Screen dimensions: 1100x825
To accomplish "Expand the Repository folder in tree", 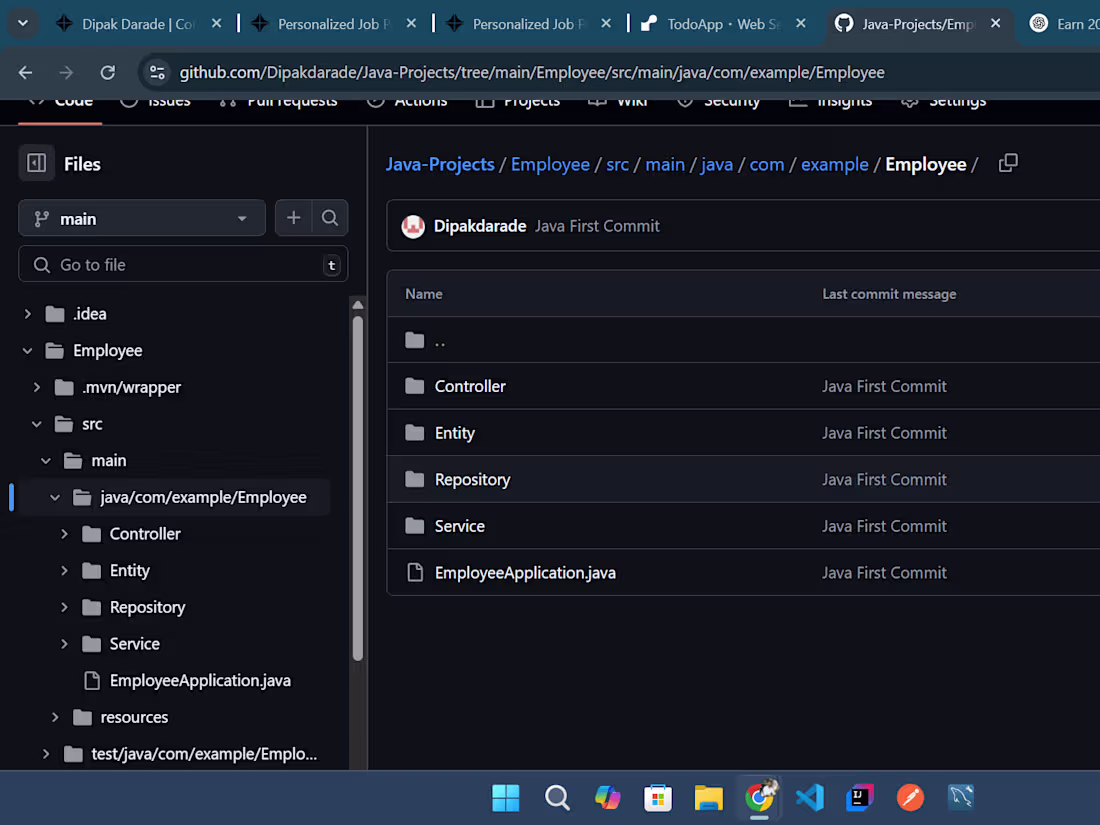I will (x=64, y=607).
